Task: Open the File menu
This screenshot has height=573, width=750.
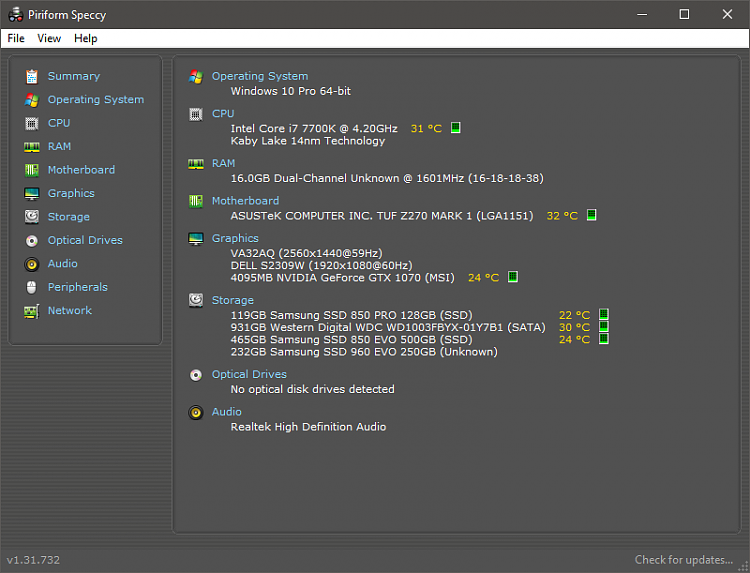Action: tap(16, 38)
